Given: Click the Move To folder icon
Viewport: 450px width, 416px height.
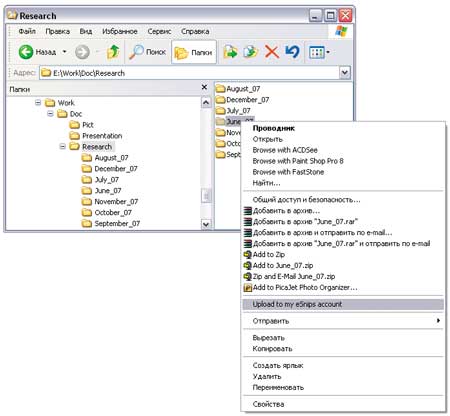Looking at the screenshot, I should pyautogui.click(x=230, y=52).
